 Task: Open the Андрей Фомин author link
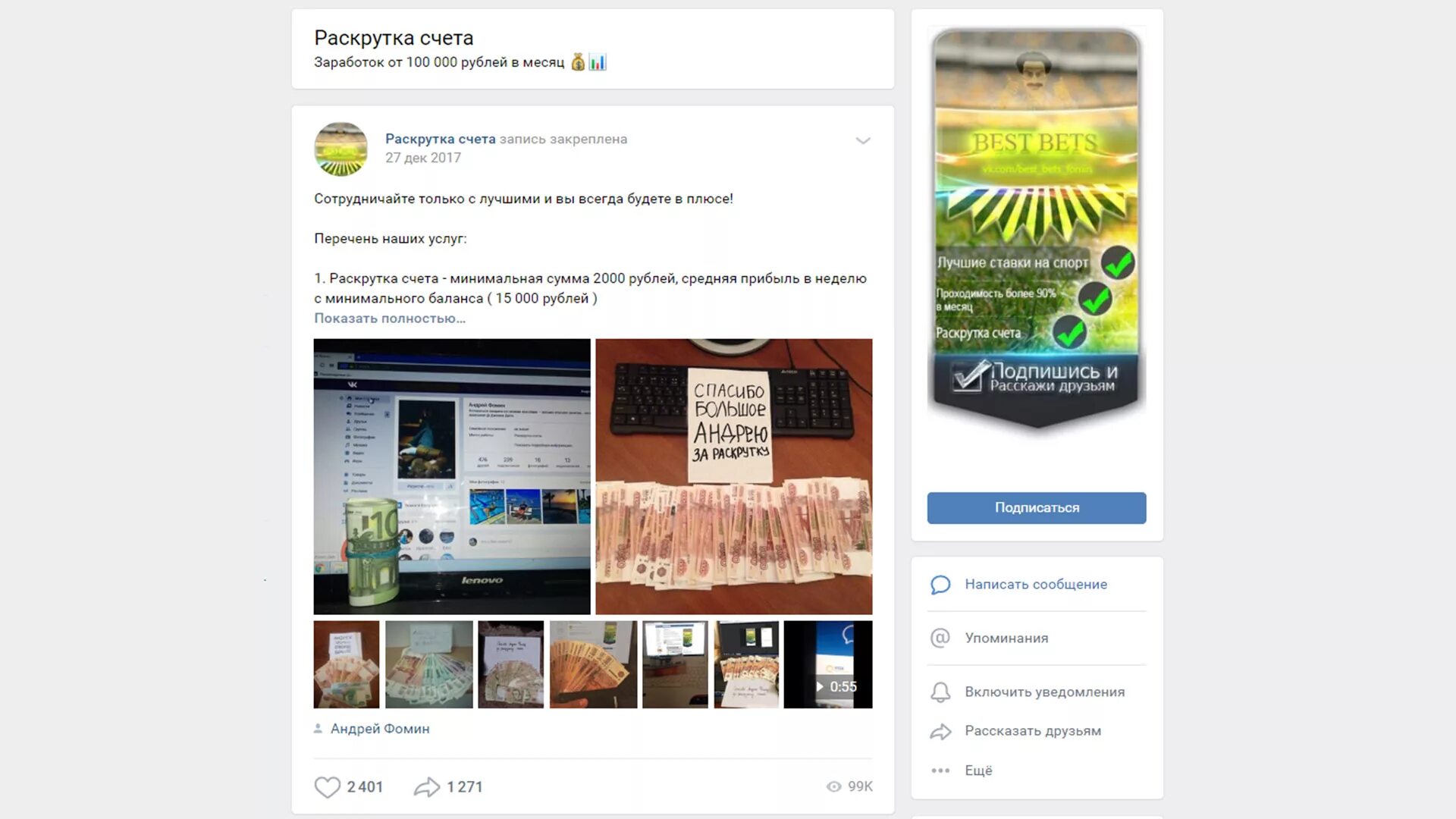(x=380, y=729)
